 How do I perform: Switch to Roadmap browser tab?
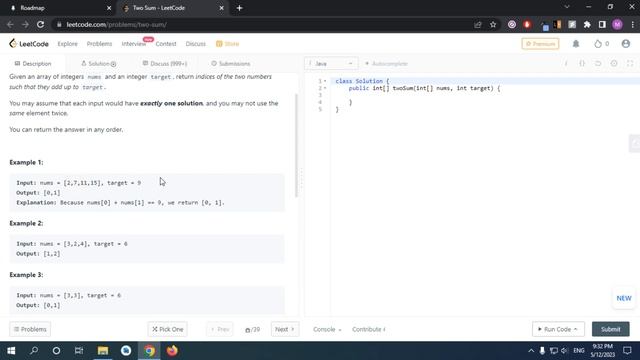click(60, 8)
